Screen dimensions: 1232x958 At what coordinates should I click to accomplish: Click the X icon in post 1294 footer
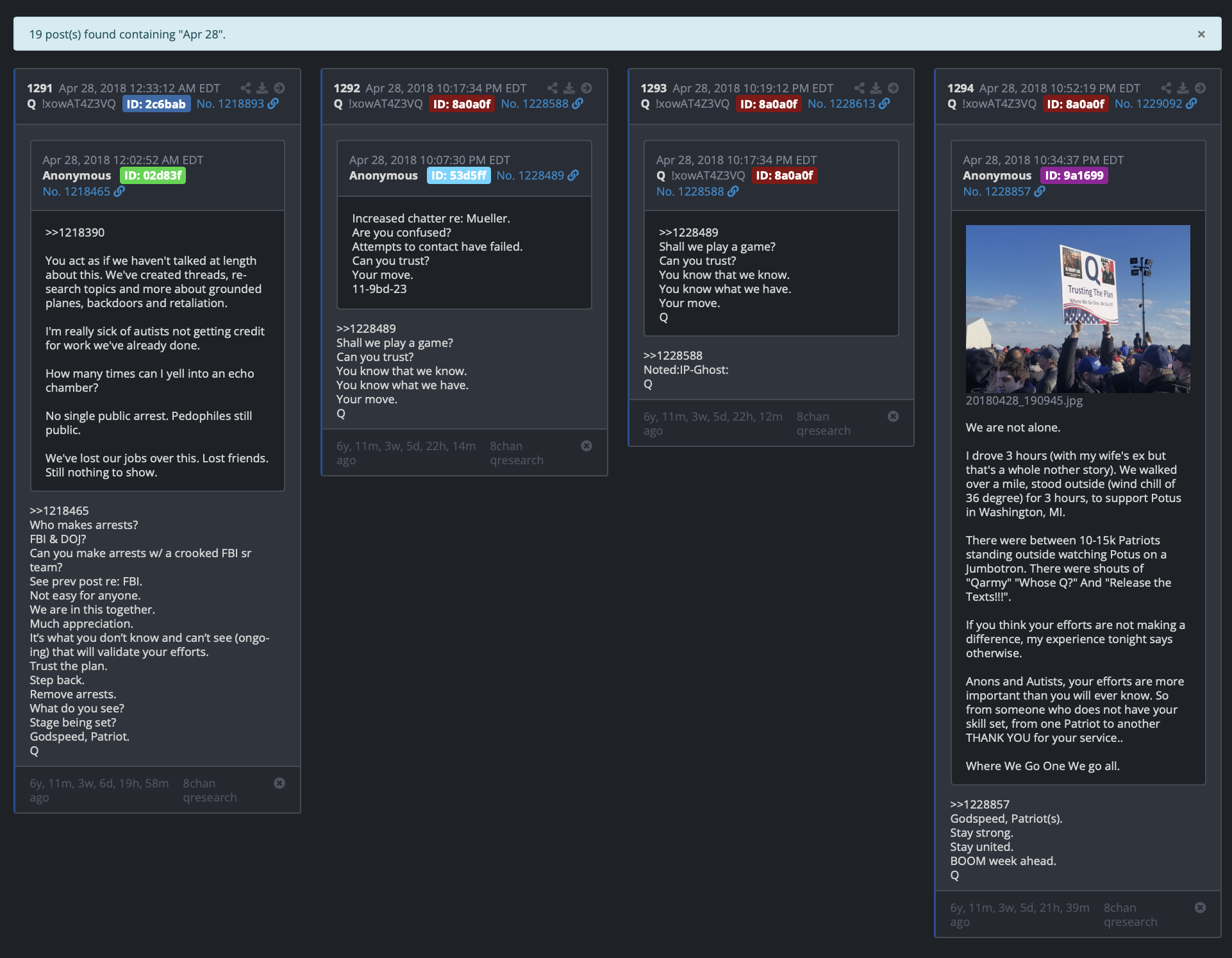point(1201,907)
